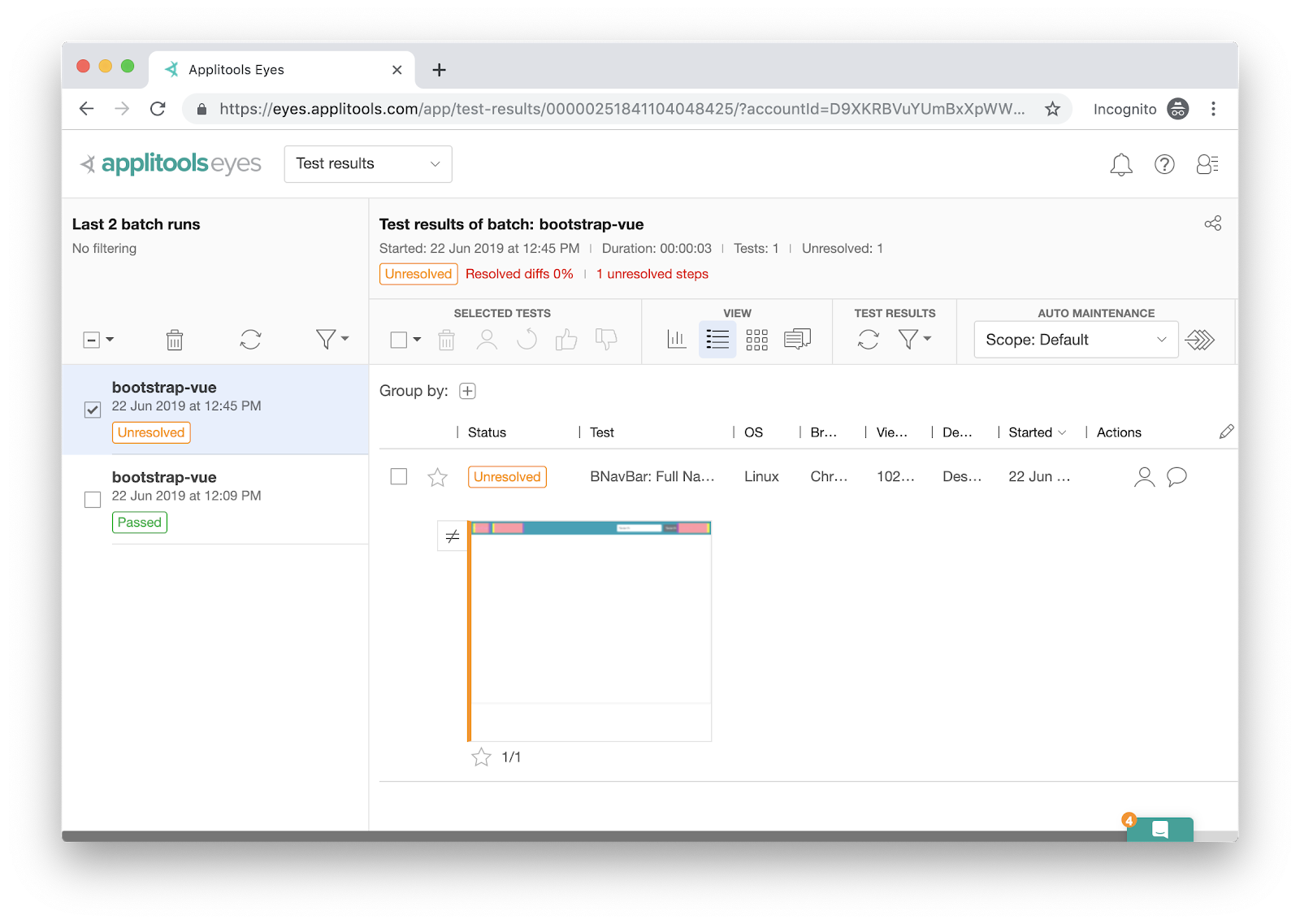Screen dimensions: 1300x924
Task: Open the BNavBar step screenshot thumbnail
Action: tap(590, 631)
